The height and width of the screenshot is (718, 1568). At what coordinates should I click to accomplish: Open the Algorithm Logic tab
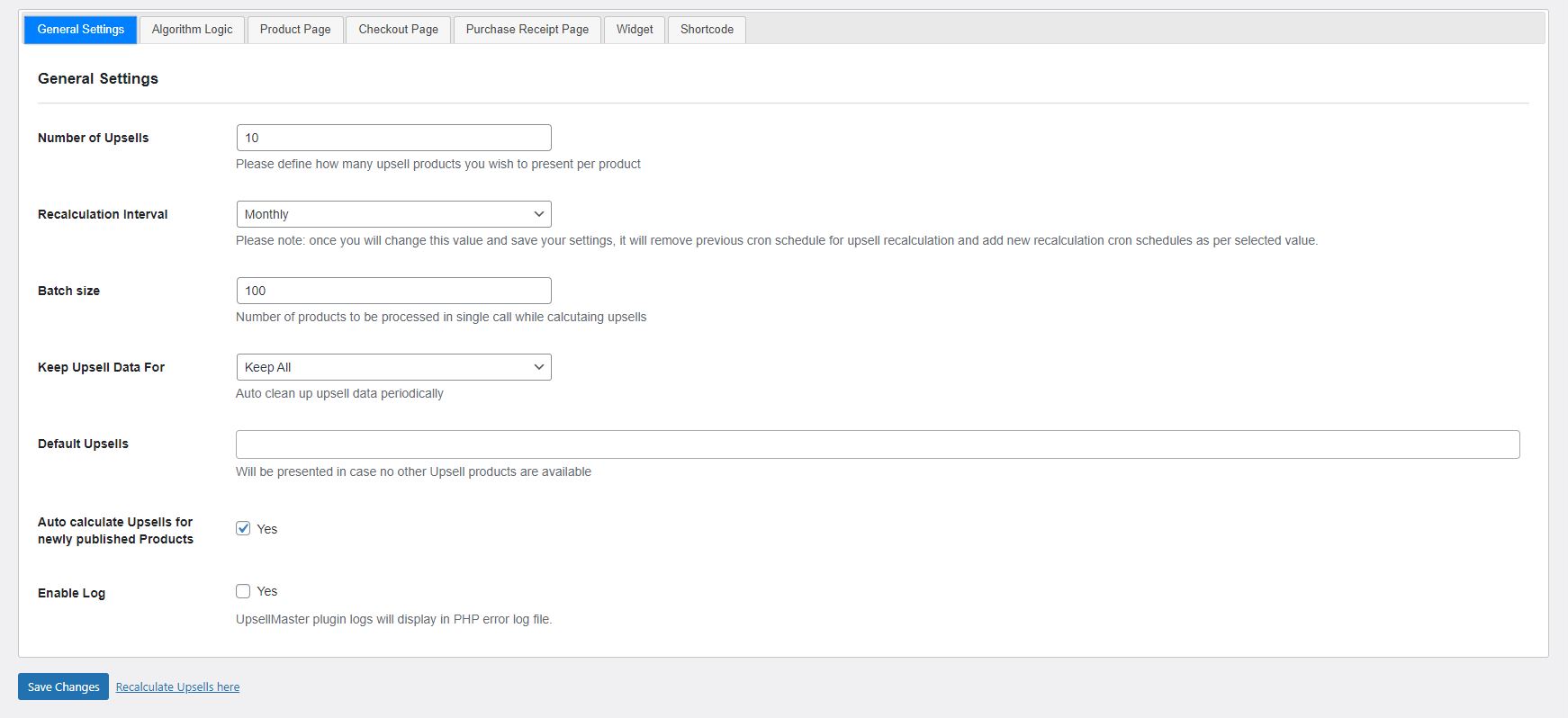[192, 30]
